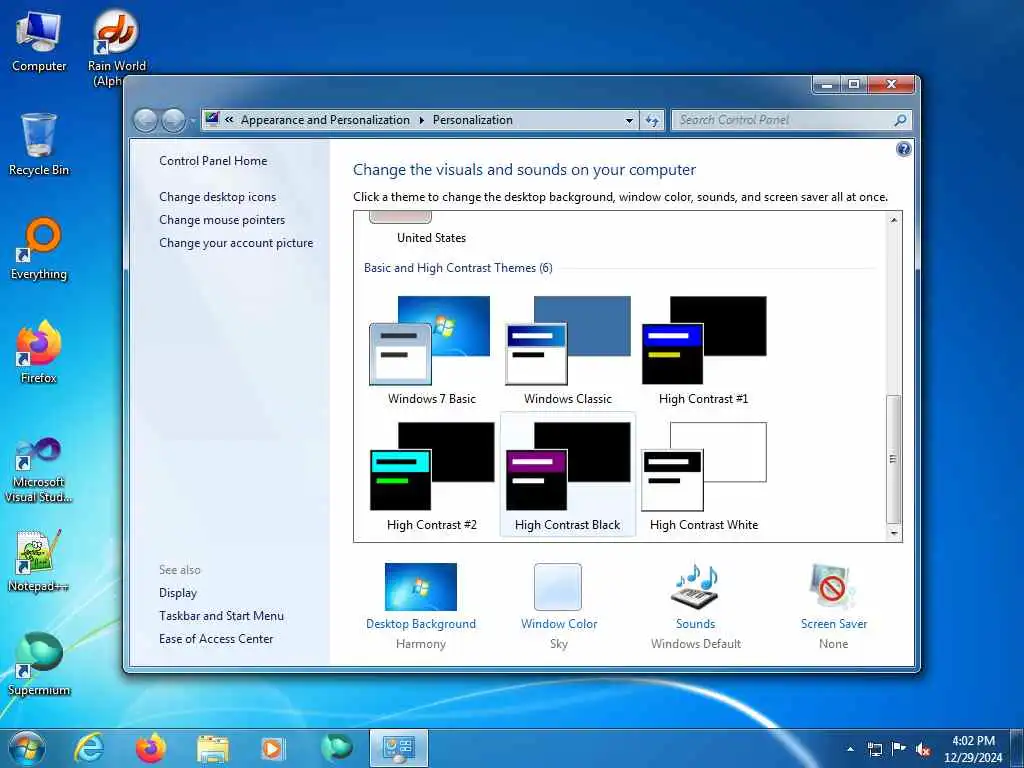
Task: Go back with the Back arrow button
Action: click(x=145, y=120)
